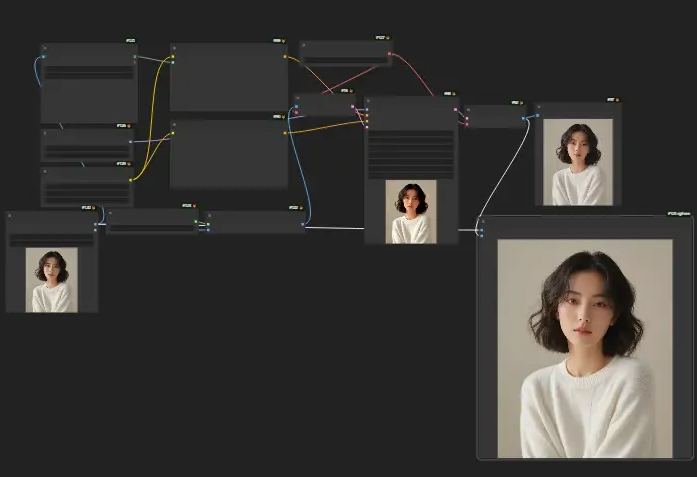Click fox badge above the top-center red-output node

pos(388,38)
